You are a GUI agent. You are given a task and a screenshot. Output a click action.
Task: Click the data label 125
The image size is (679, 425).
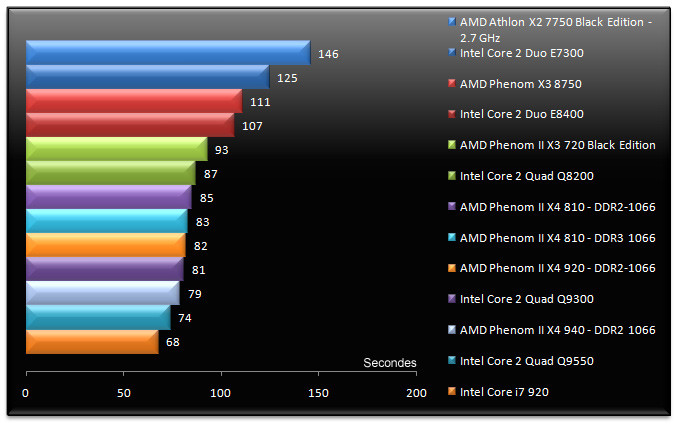click(287, 78)
